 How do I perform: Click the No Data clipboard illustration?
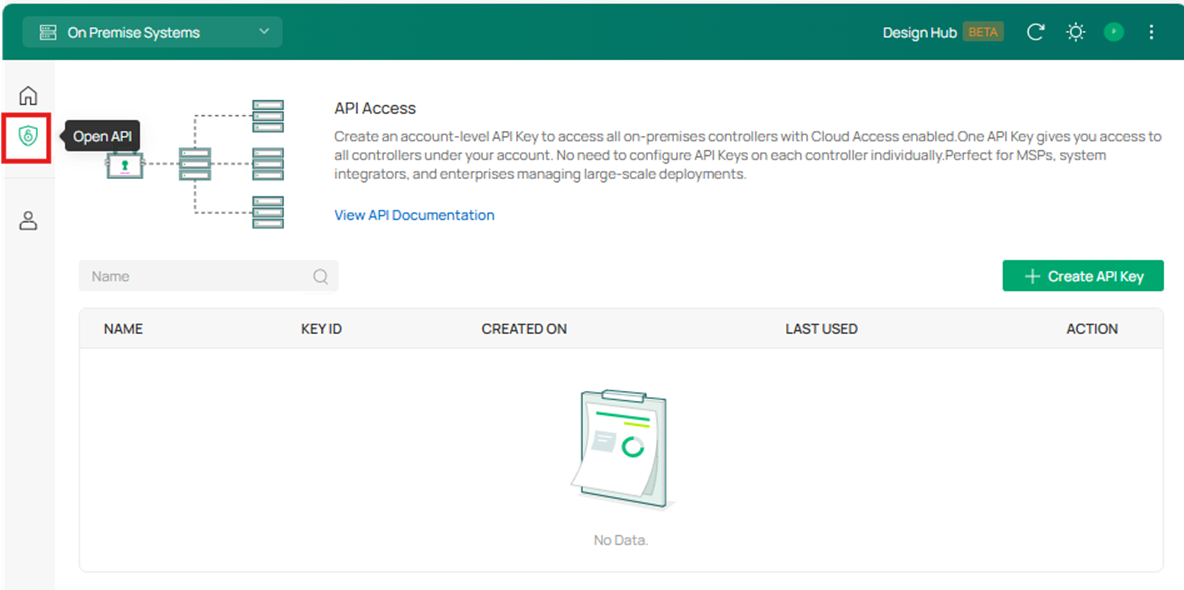click(x=621, y=450)
